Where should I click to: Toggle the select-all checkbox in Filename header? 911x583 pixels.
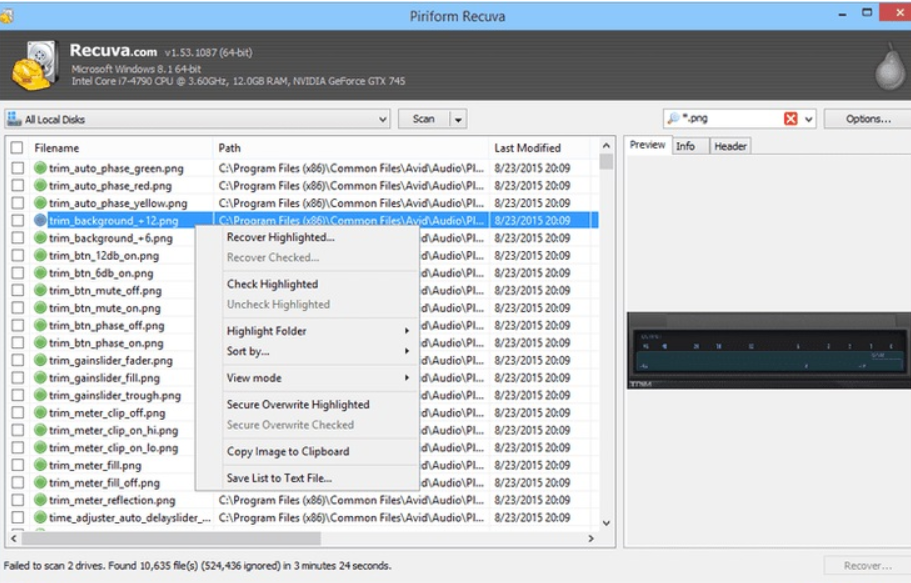click(x=17, y=148)
